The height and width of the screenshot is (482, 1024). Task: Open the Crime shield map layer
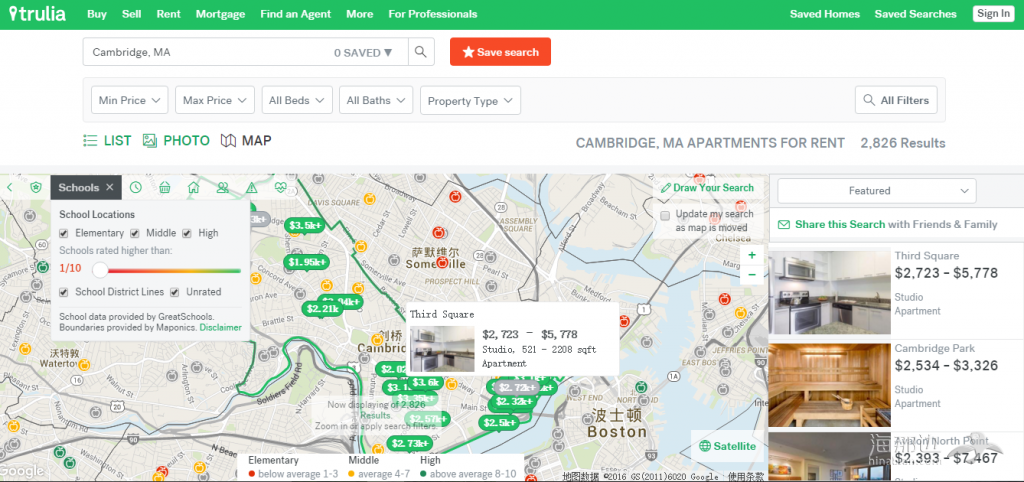pos(35,187)
